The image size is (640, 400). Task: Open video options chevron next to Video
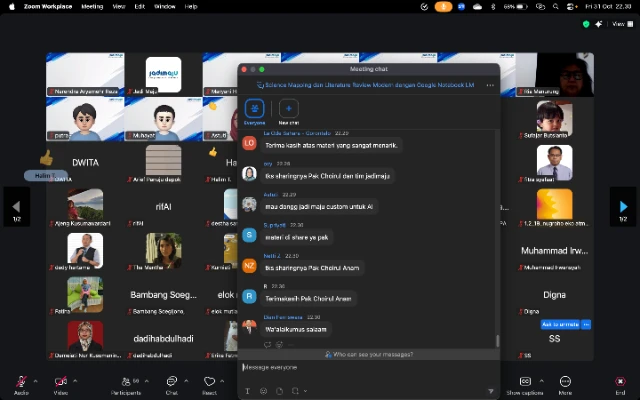(75, 381)
